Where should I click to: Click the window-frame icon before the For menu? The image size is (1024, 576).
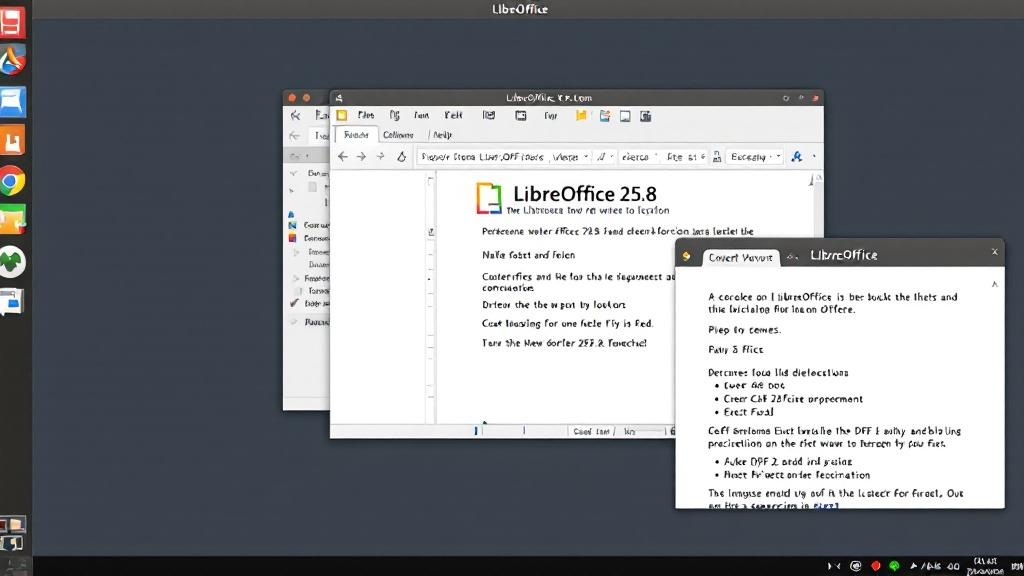pos(520,116)
